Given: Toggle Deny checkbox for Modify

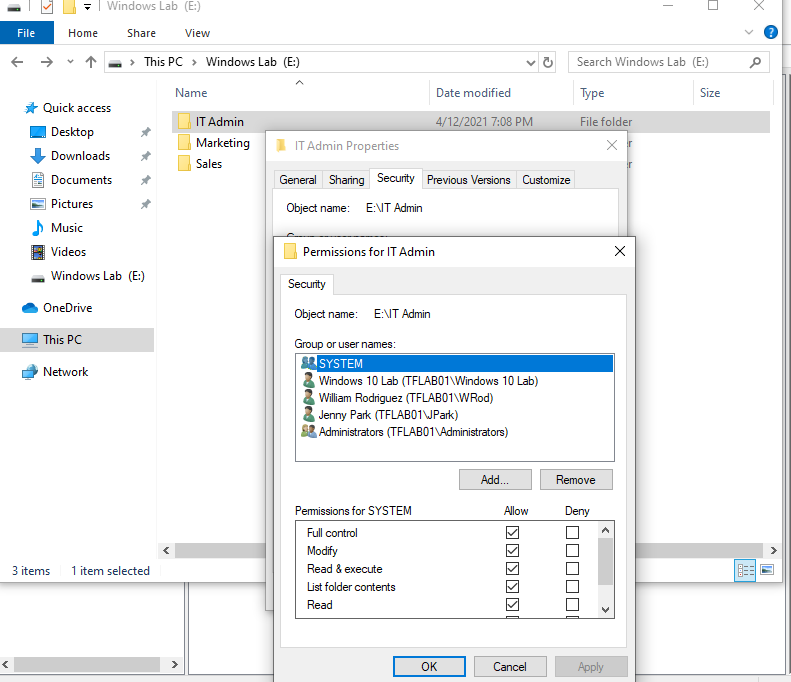Looking at the screenshot, I should pyautogui.click(x=572, y=551).
